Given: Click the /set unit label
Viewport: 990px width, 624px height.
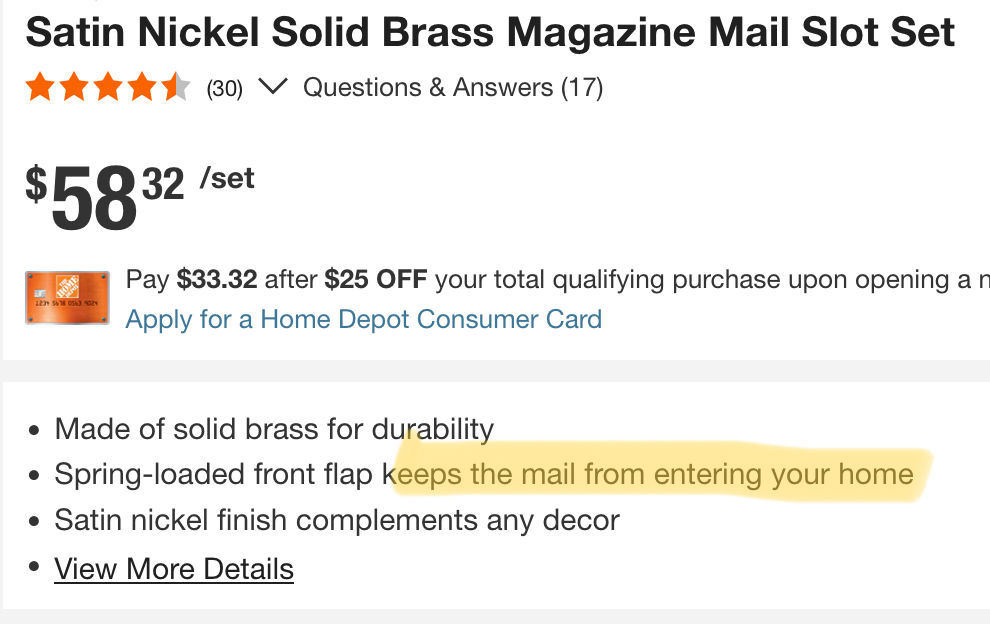Looking at the screenshot, I should click(227, 179).
